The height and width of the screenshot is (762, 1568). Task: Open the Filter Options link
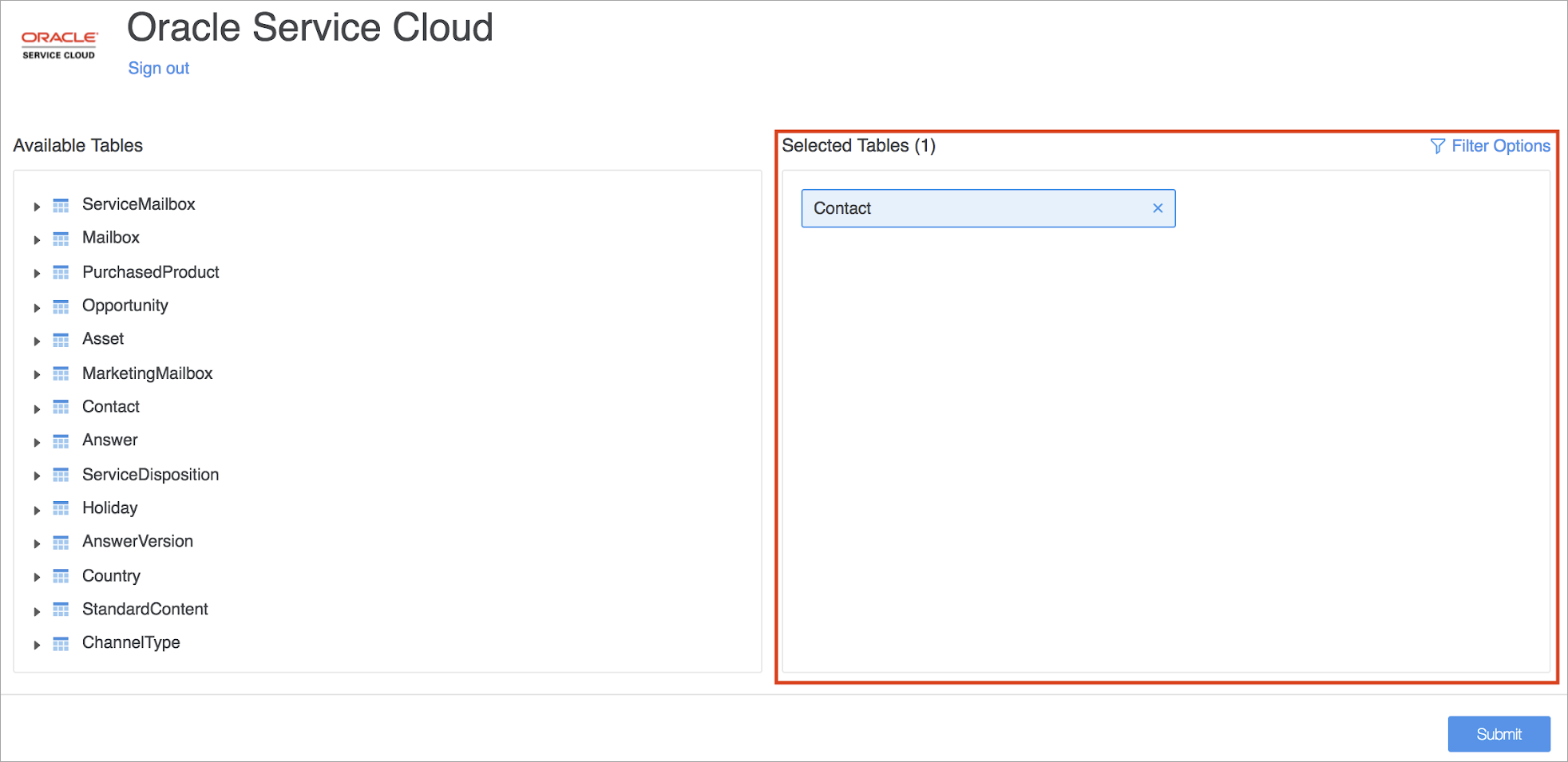click(x=1500, y=146)
